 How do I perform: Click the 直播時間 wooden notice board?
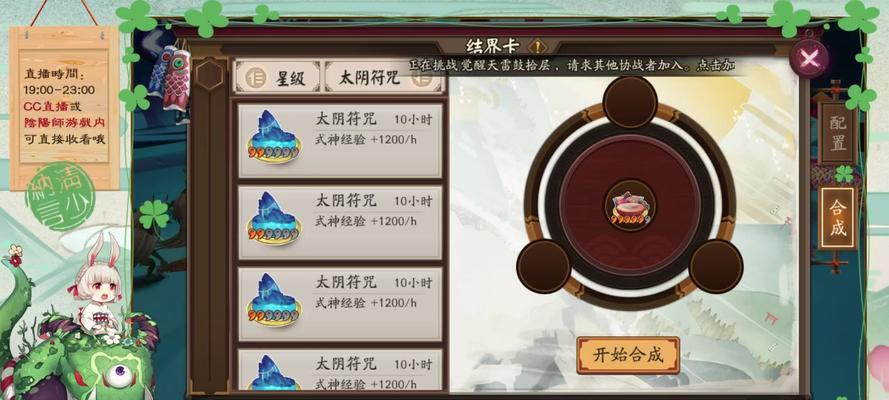[x=64, y=108]
